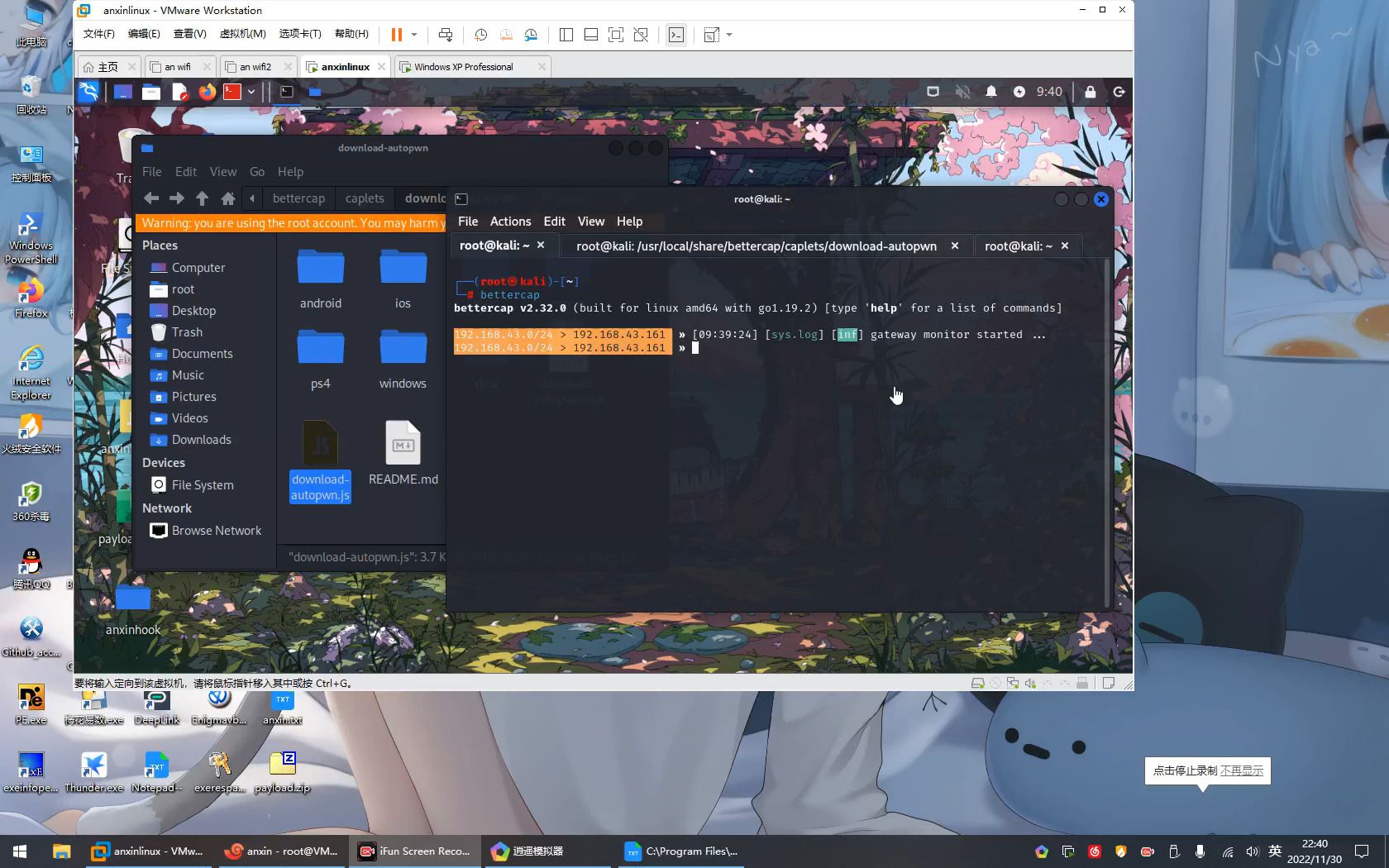The image size is (1389, 868).
Task: Launch the red terminal emulator icon in the Kali panel
Action: pos(232,92)
